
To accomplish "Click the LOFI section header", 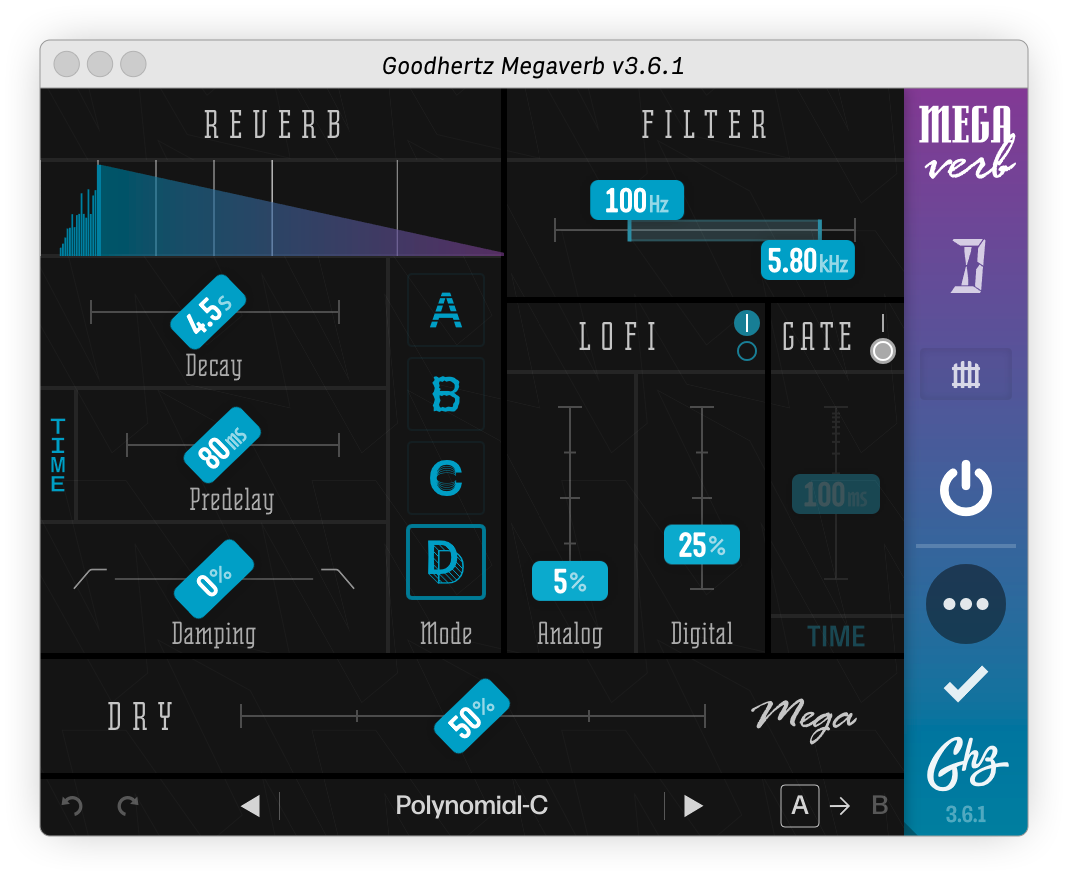I will 618,337.
